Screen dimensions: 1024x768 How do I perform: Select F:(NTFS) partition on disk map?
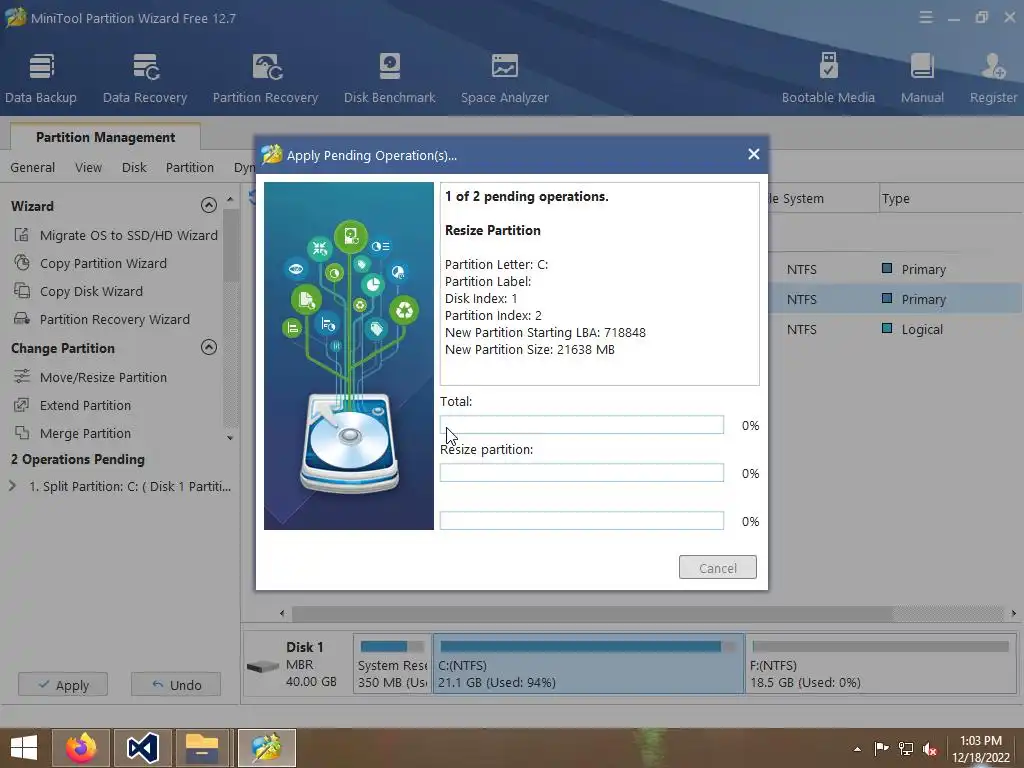[880, 664]
